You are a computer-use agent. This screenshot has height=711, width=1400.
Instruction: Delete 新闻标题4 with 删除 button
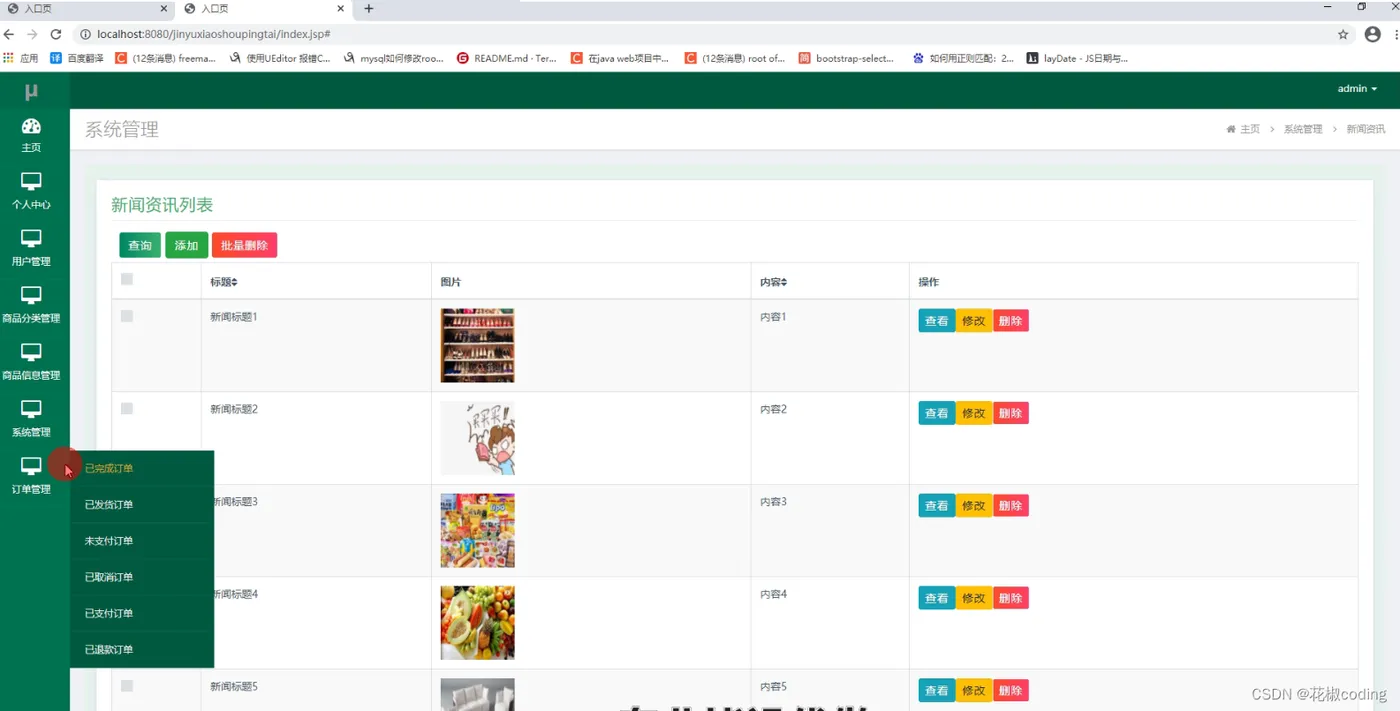pos(1011,598)
